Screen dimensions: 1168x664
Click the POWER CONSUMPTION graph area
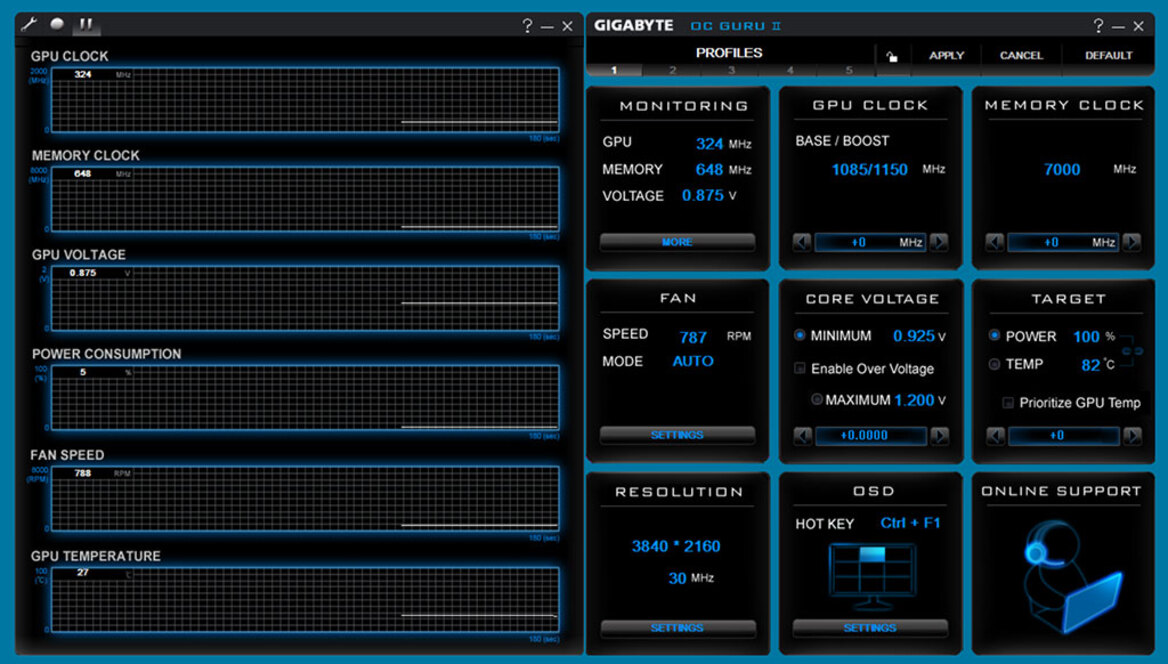coord(305,397)
